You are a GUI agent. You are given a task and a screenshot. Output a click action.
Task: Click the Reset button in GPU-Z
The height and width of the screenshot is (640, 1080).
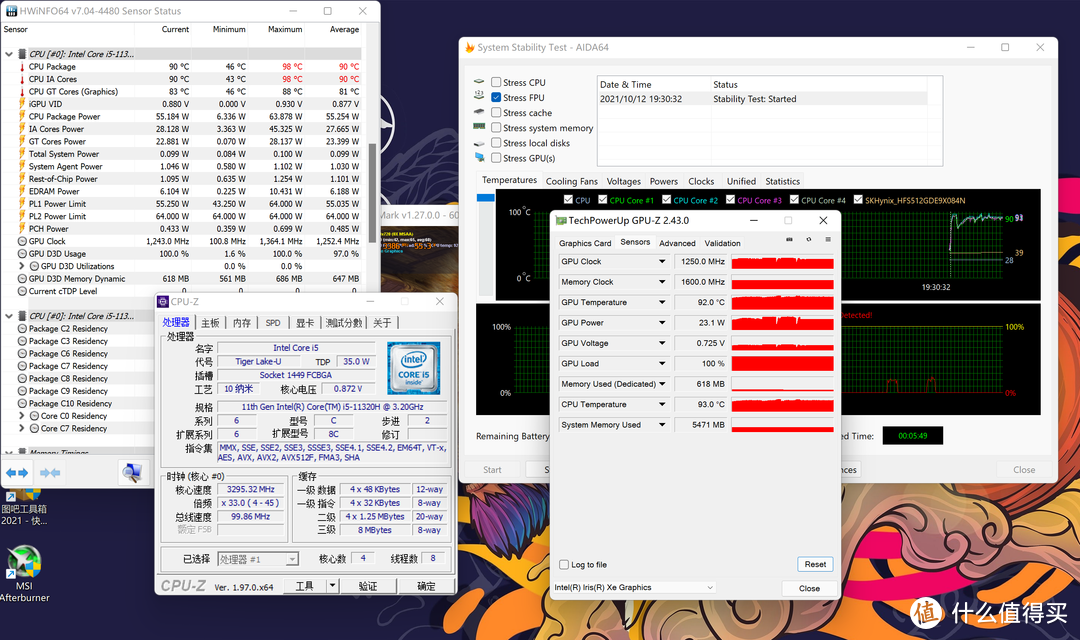pos(815,564)
